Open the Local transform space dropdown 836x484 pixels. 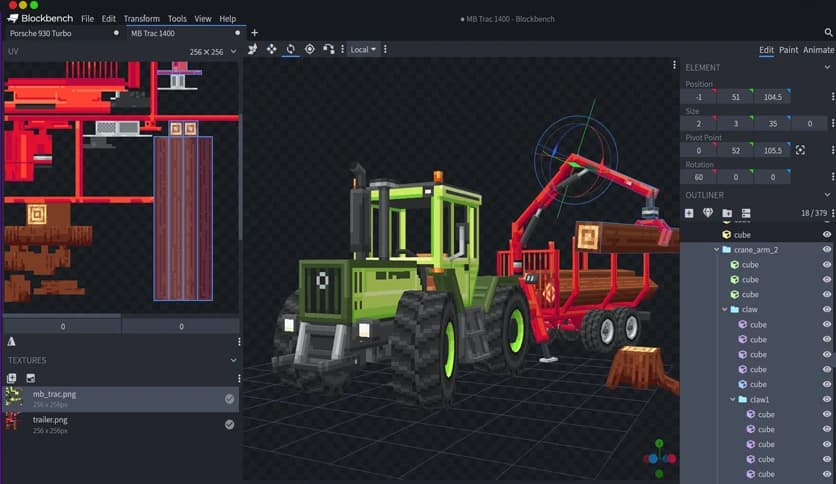(363, 49)
